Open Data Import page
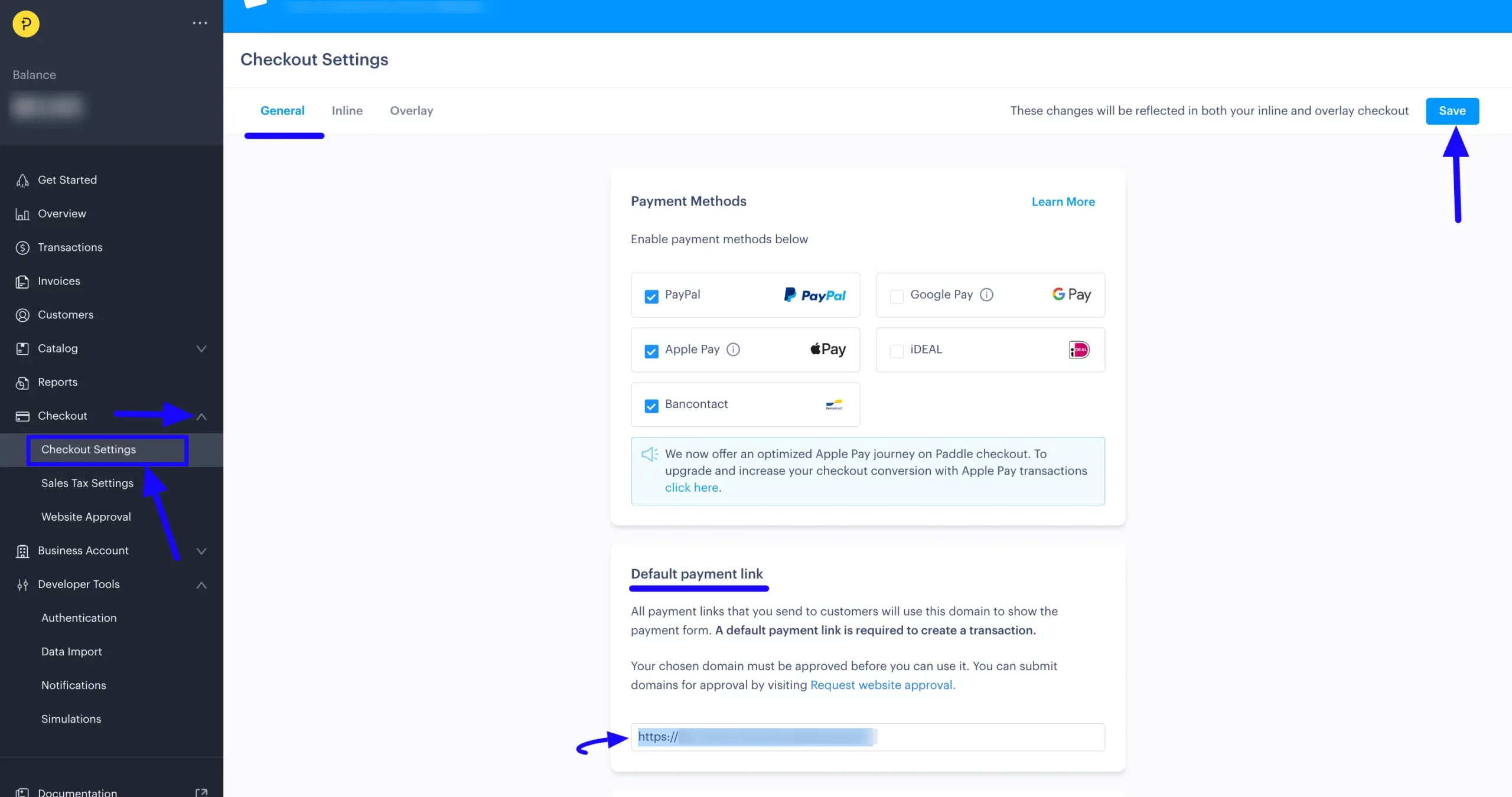Viewport: 1512px width, 797px height. click(71, 652)
